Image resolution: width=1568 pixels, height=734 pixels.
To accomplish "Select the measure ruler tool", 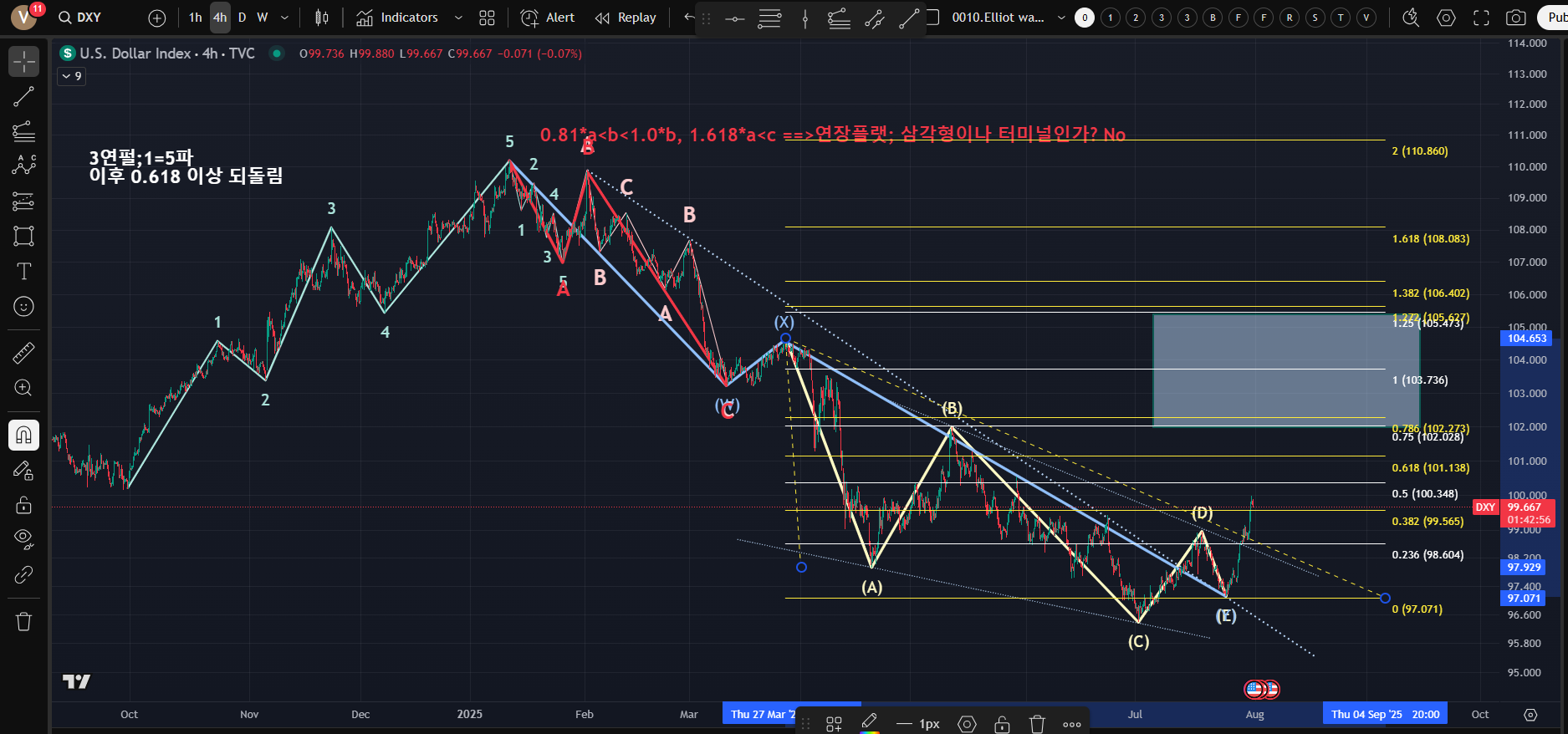I will point(23,354).
